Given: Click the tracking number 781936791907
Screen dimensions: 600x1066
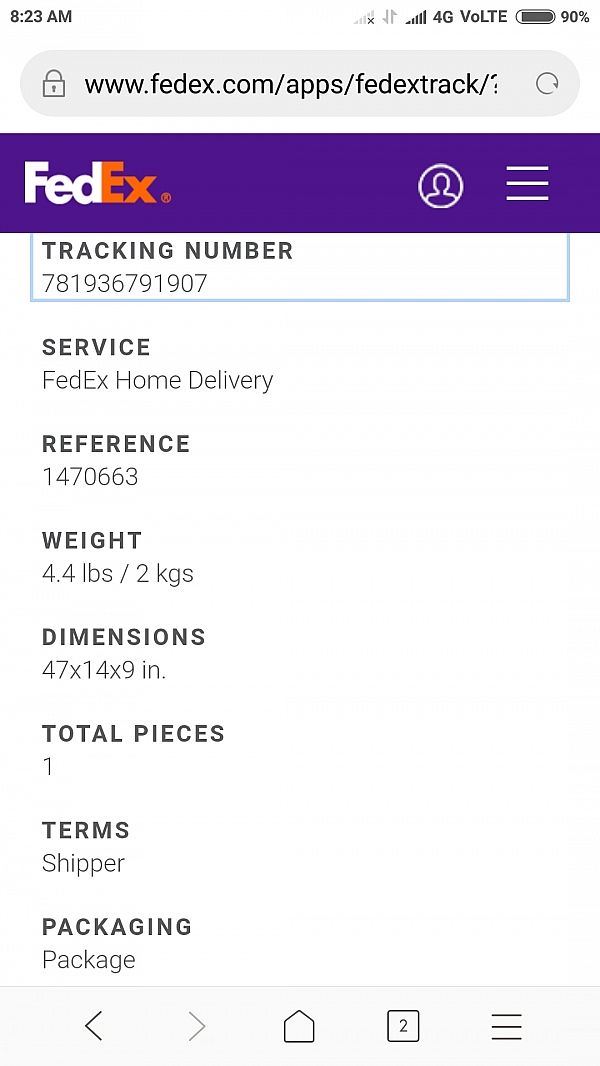Looking at the screenshot, I should tap(125, 283).
